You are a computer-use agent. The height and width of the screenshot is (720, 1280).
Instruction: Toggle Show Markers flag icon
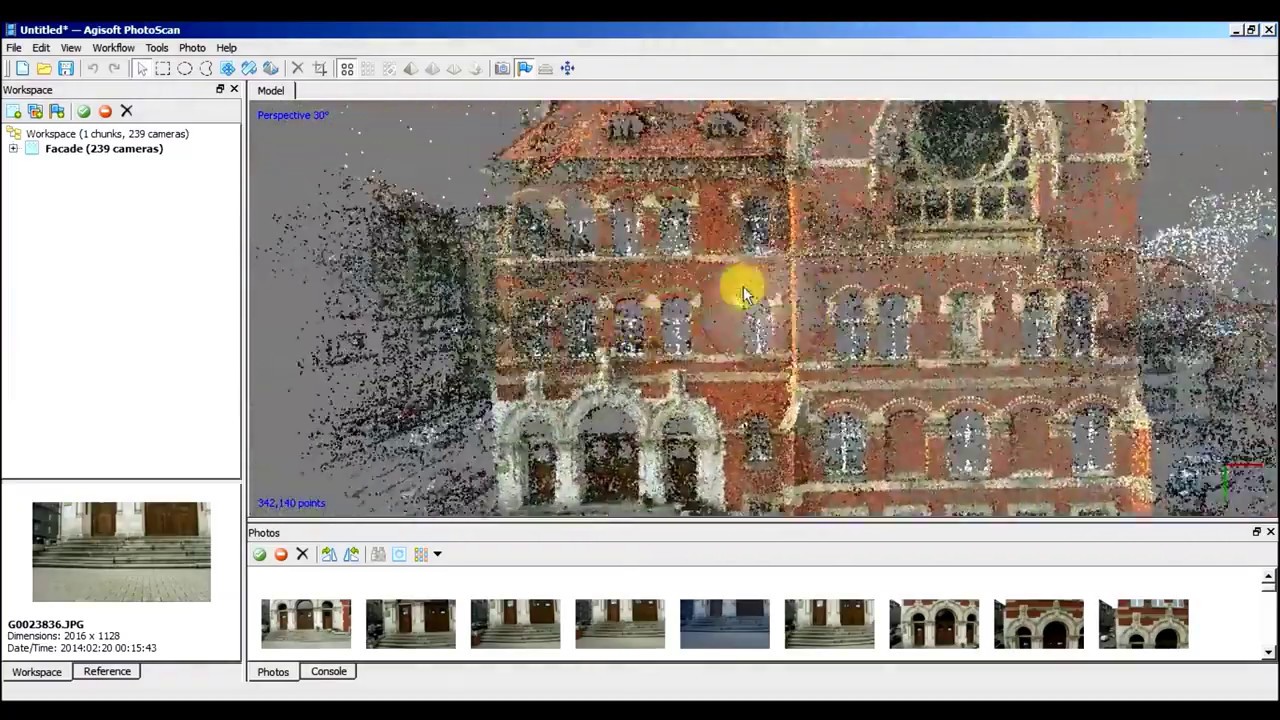(x=524, y=68)
